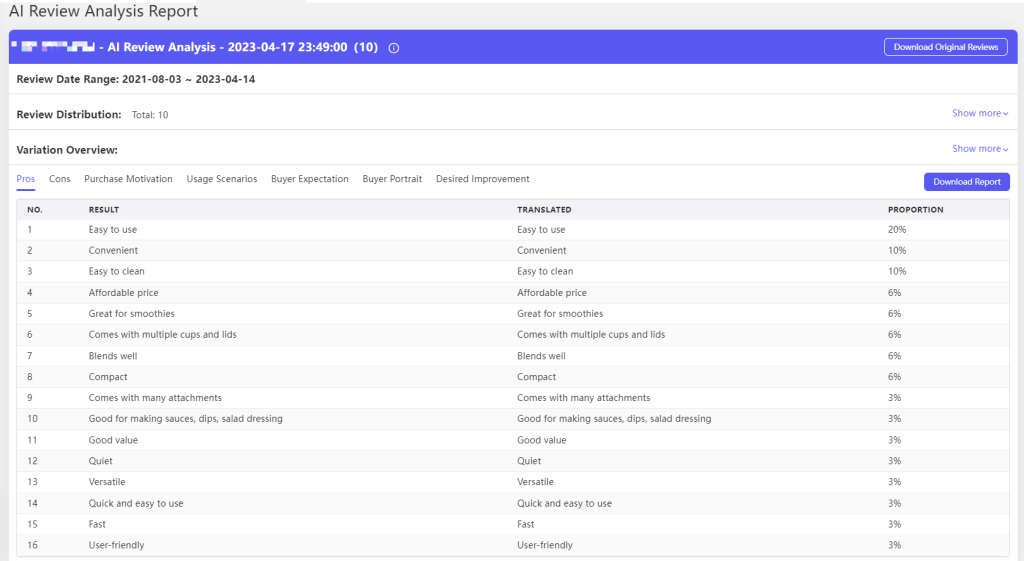The width and height of the screenshot is (1024, 561).
Task: Click translated 'Versatile' cell
Action: (535, 482)
